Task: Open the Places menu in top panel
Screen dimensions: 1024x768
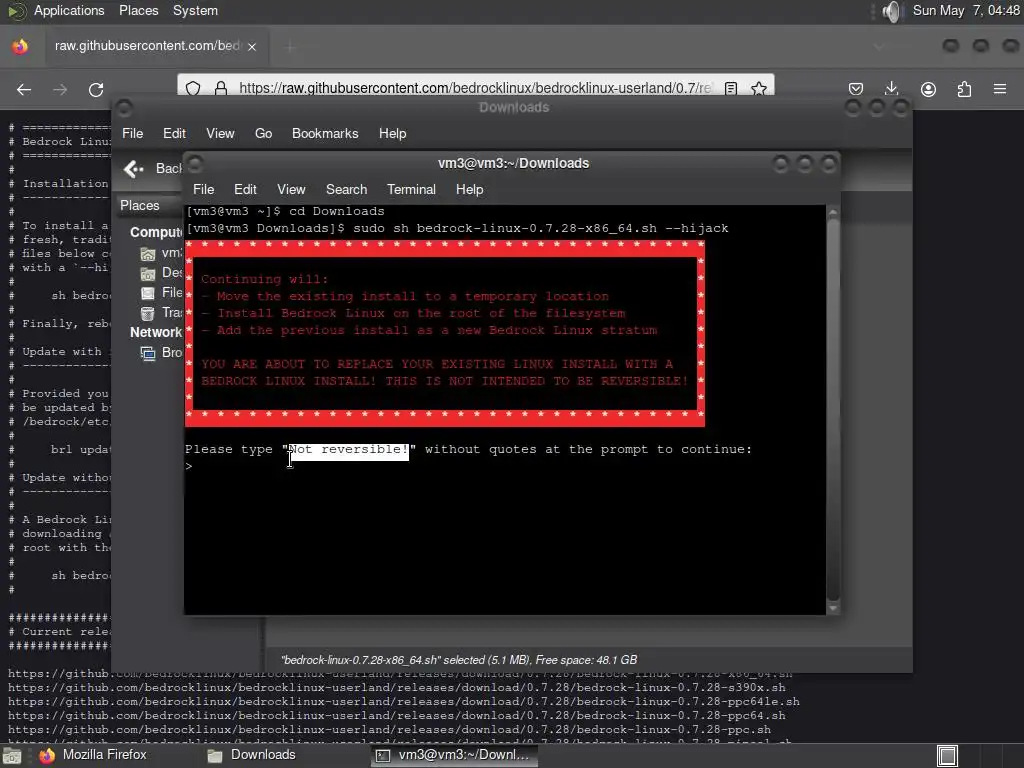Action: coord(138,10)
